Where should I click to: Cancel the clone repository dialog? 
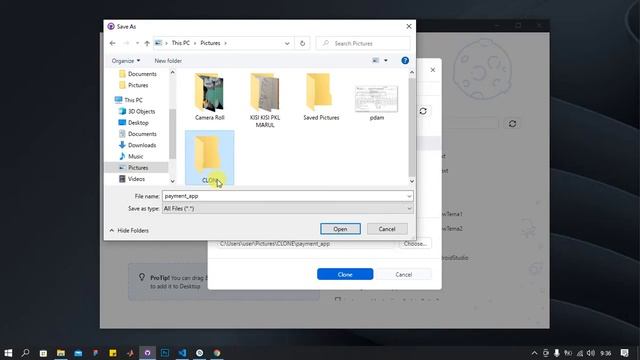[x=403, y=274]
